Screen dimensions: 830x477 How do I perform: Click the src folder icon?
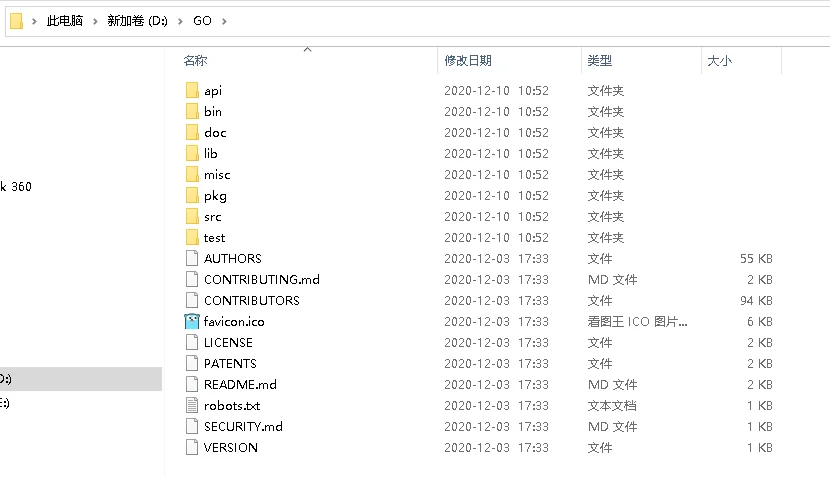[x=192, y=217]
